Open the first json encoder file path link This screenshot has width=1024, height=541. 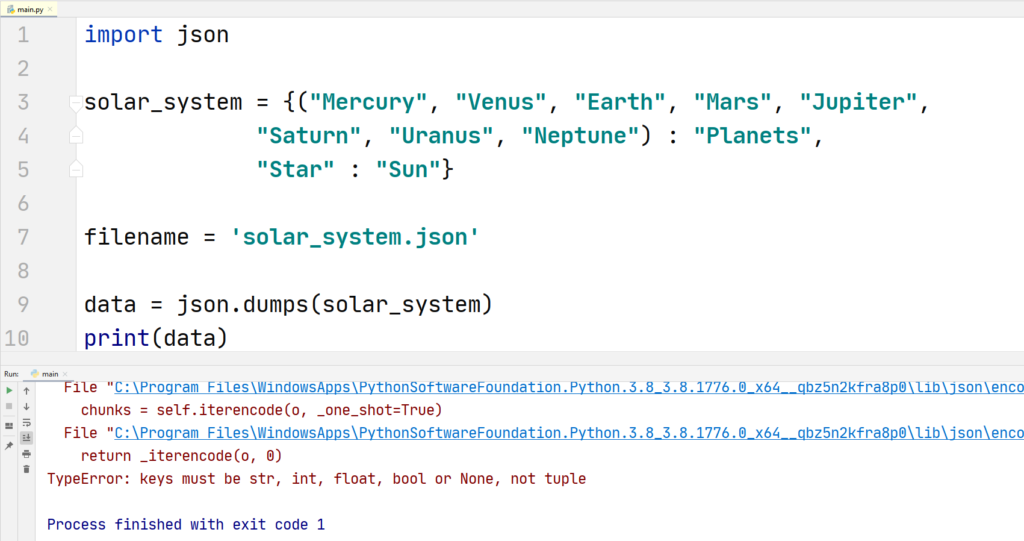click(x=569, y=387)
